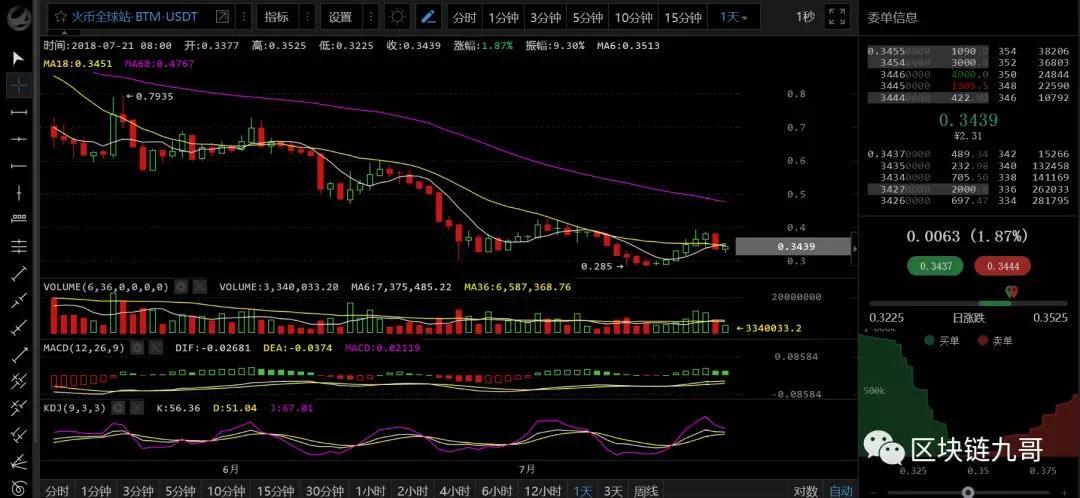
Task: Toggle the sun brightness theme icon
Action: pyautogui.click(x=397, y=17)
